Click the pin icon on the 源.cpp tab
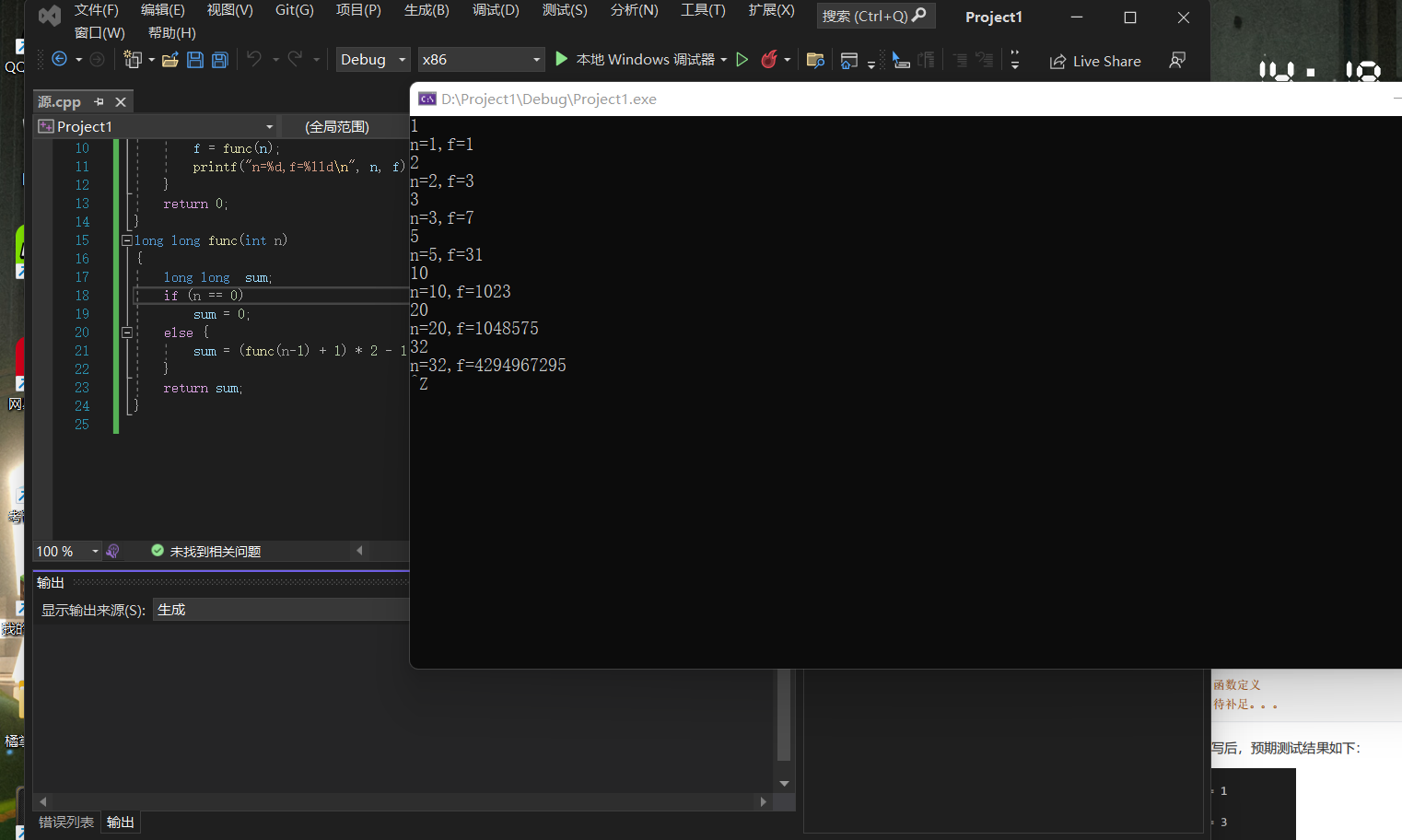1402x840 pixels. pyautogui.click(x=99, y=102)
